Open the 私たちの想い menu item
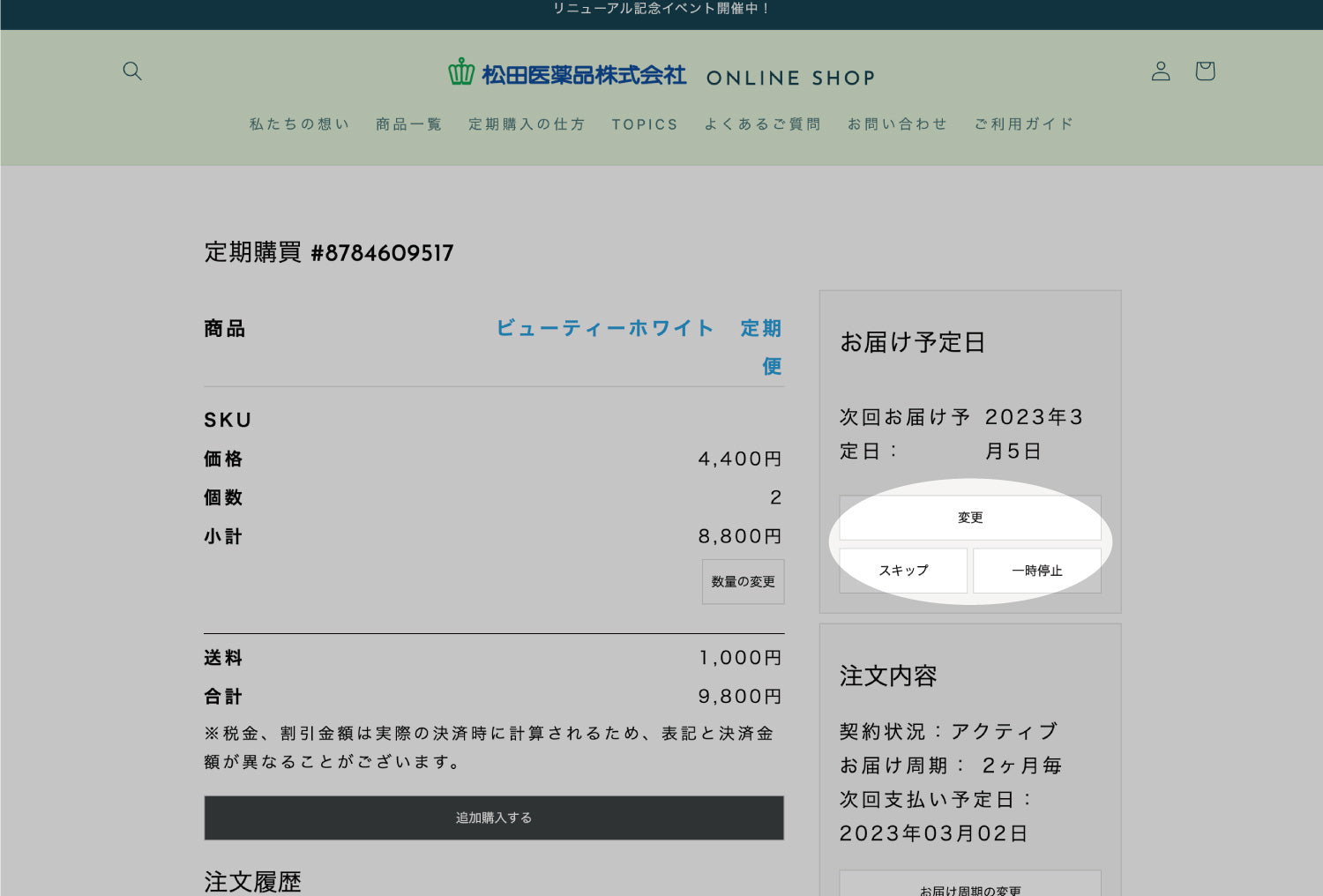 coord(300,124)
